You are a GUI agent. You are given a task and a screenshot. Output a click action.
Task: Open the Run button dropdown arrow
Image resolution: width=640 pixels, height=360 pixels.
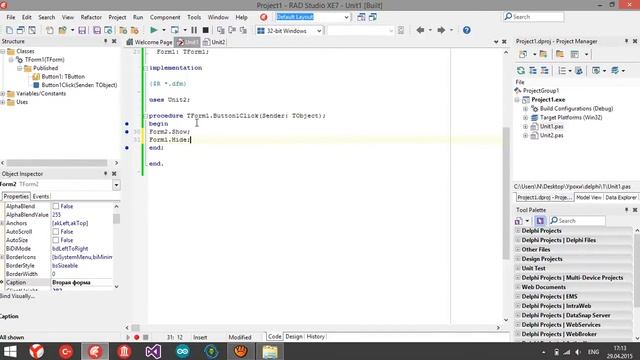click(x=164, y=30)
